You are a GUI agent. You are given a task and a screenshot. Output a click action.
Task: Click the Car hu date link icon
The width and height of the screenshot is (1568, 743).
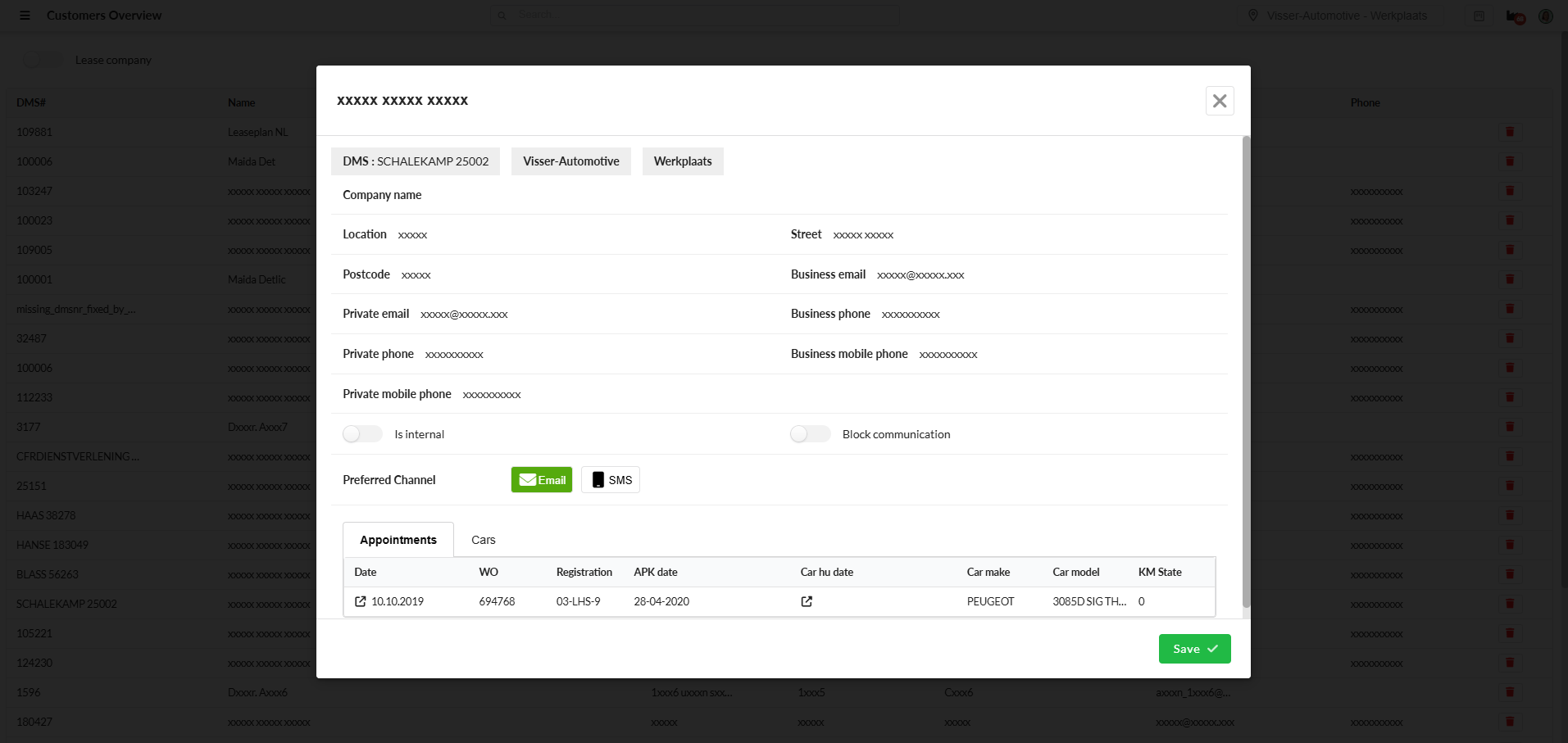pyautogui.click(x=807, y=601)
